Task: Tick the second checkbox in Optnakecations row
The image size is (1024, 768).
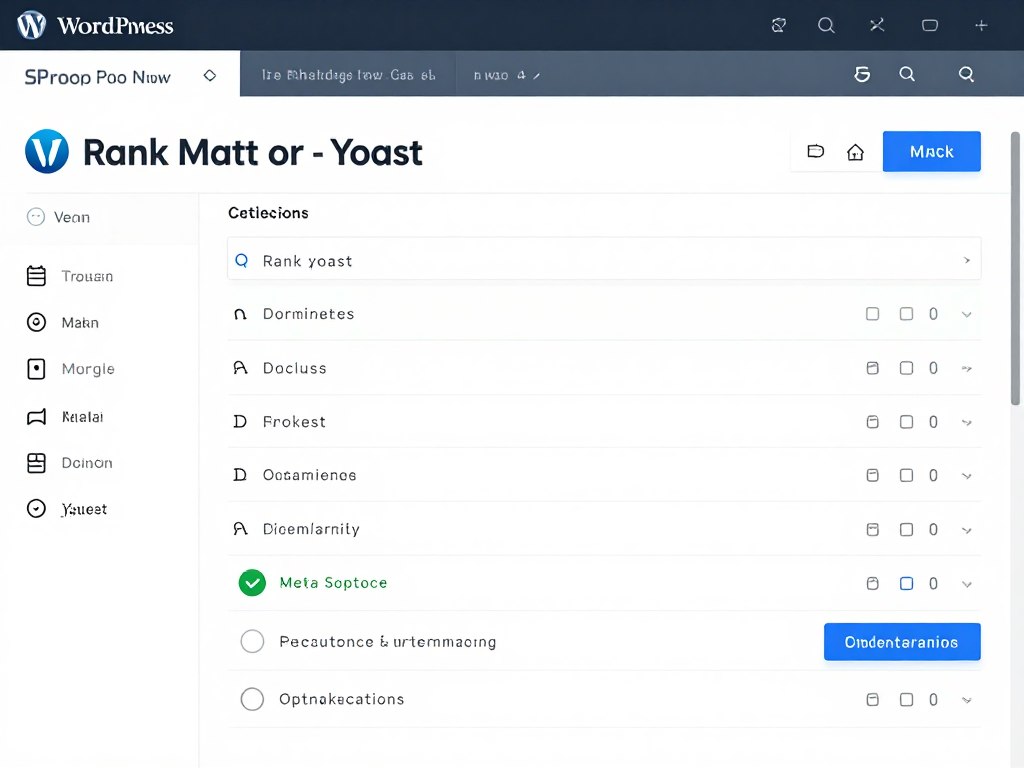Action: [x=906, y=699]
